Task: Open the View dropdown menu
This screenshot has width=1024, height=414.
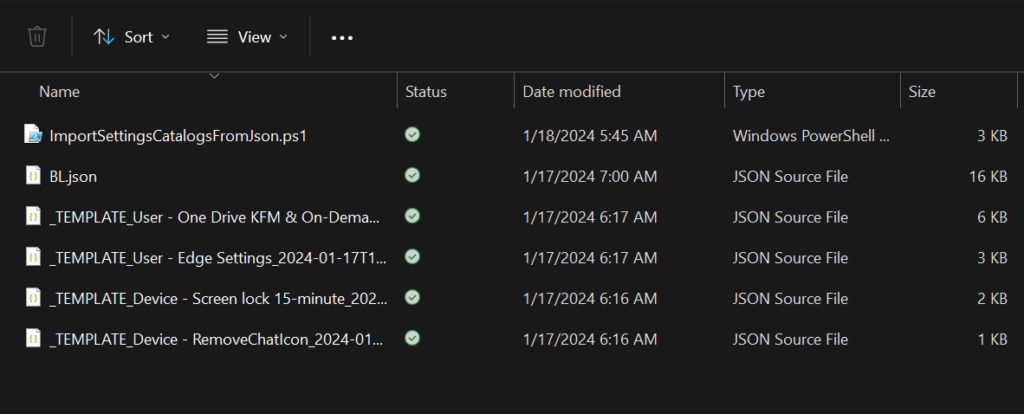Action: click(x=247, y=37)
